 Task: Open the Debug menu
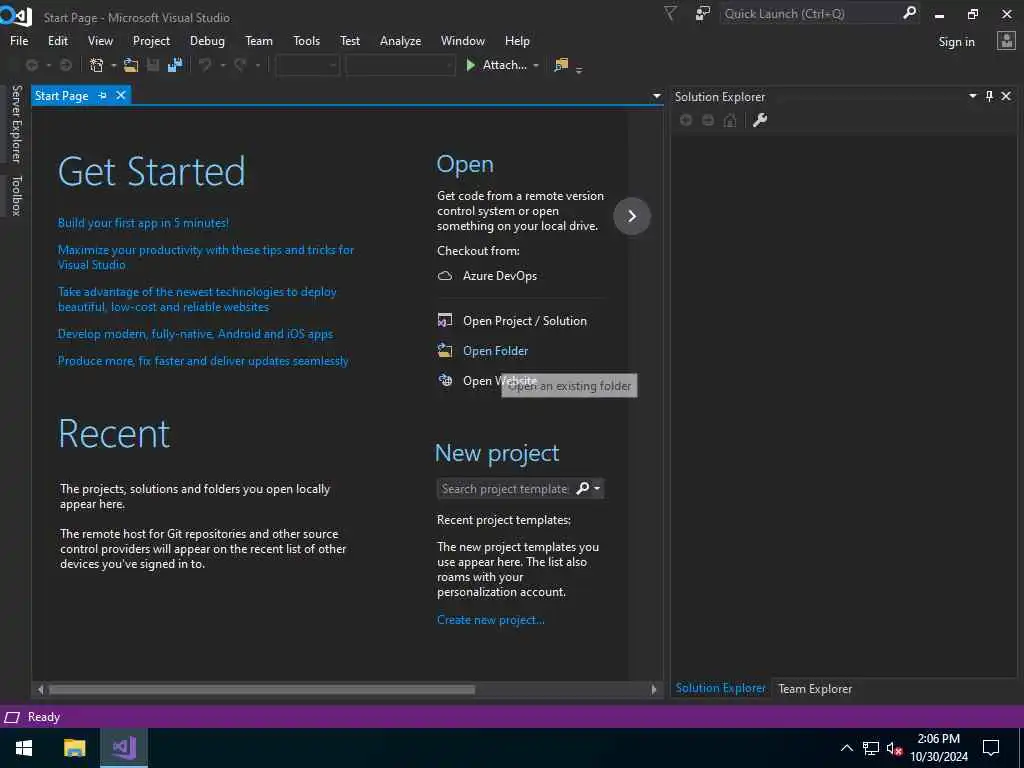click(x=207, y=40)
